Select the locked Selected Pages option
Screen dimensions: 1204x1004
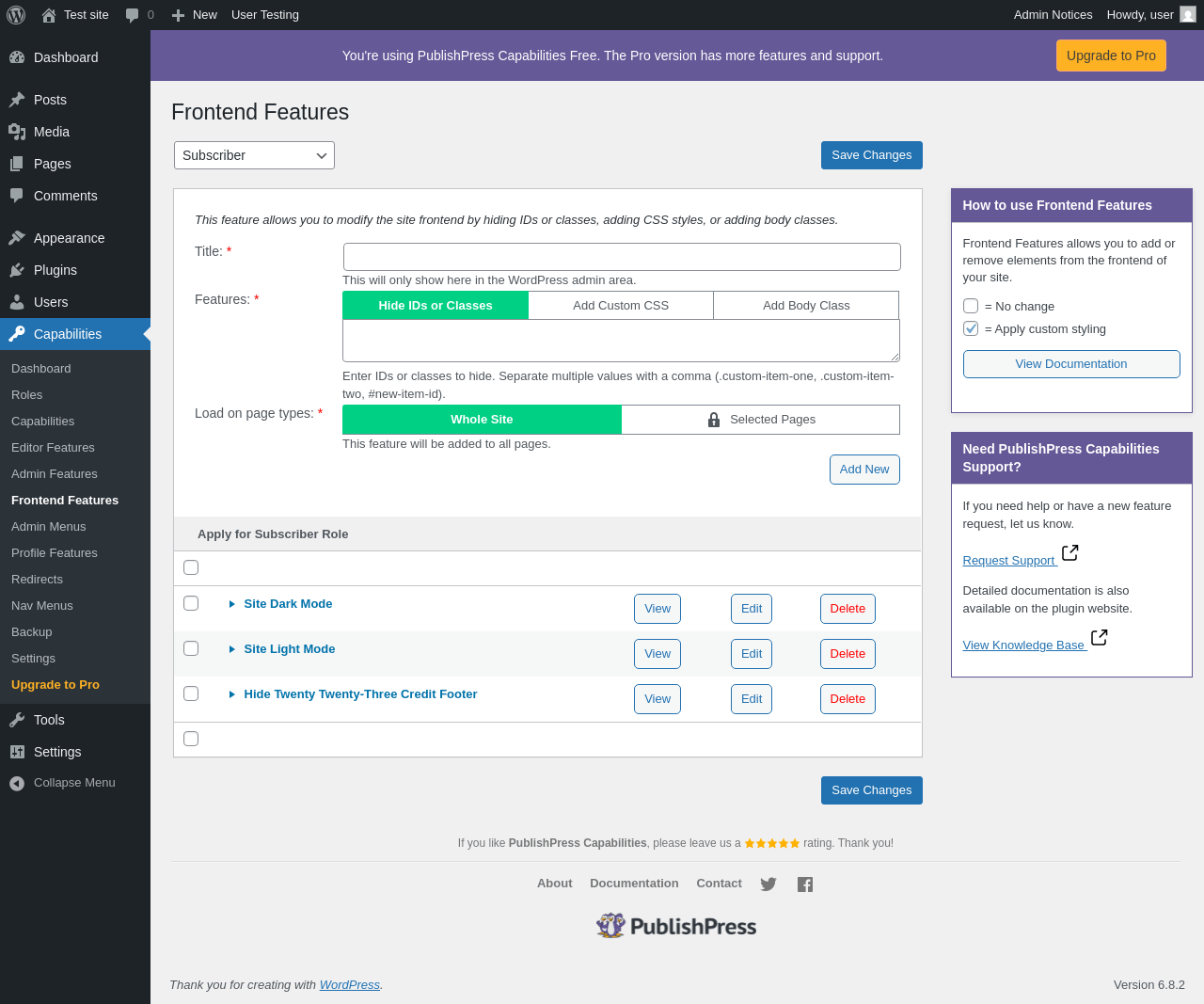(x=761, y=420)
